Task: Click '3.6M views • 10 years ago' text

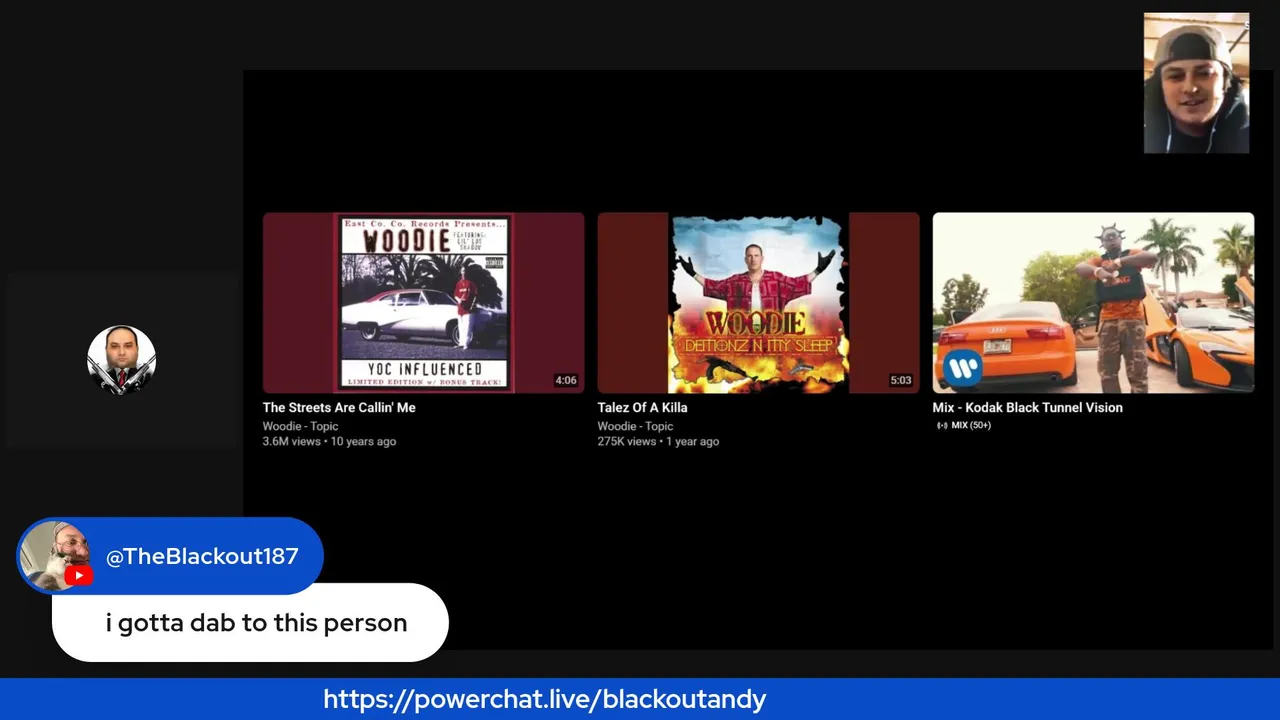Action: (329, 441)
